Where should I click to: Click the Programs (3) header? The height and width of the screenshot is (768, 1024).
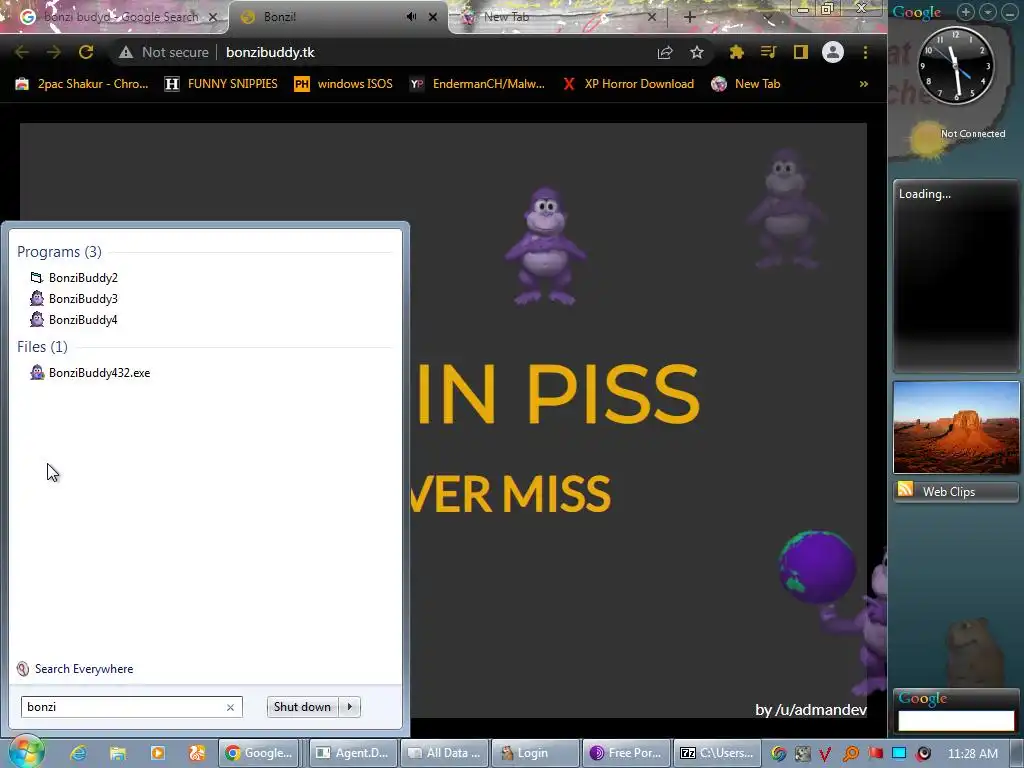(59, 252)
